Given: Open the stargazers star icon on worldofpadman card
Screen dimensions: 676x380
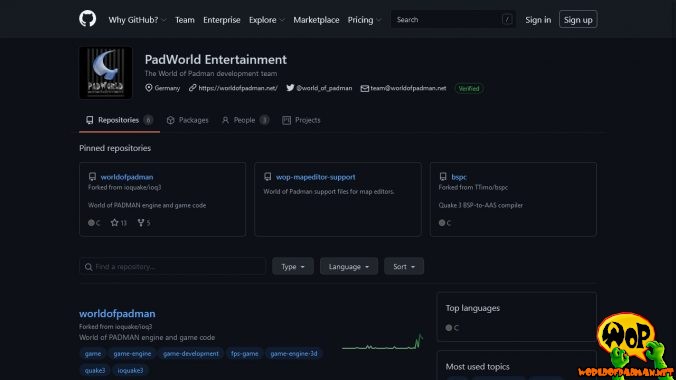Looking at the screenshot, I should pyautogui.click(x=114, y=223).
